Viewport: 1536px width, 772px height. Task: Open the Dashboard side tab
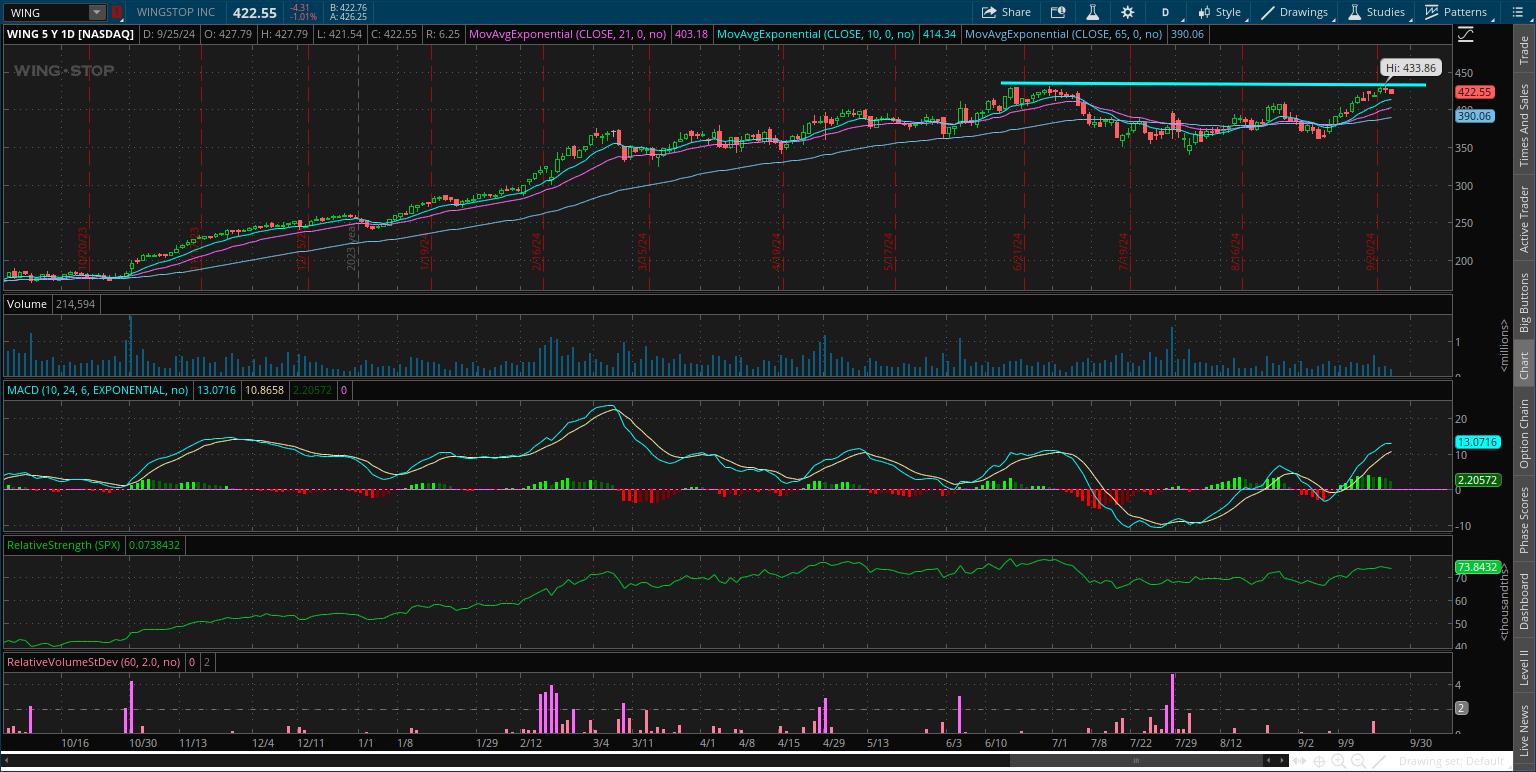1524,601
